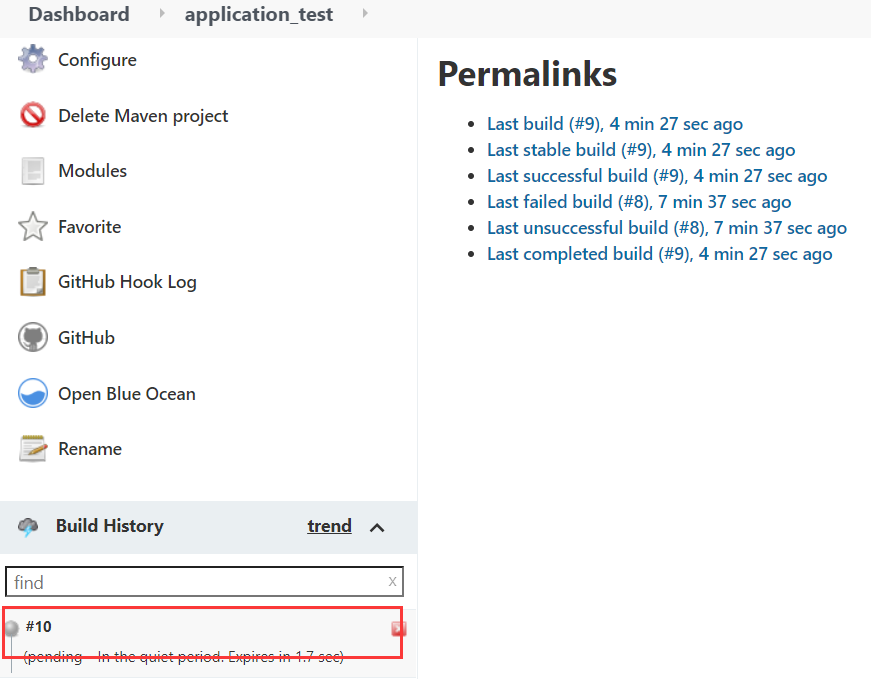
Task: Open the build trend link
Action: [x=329, y=526]
